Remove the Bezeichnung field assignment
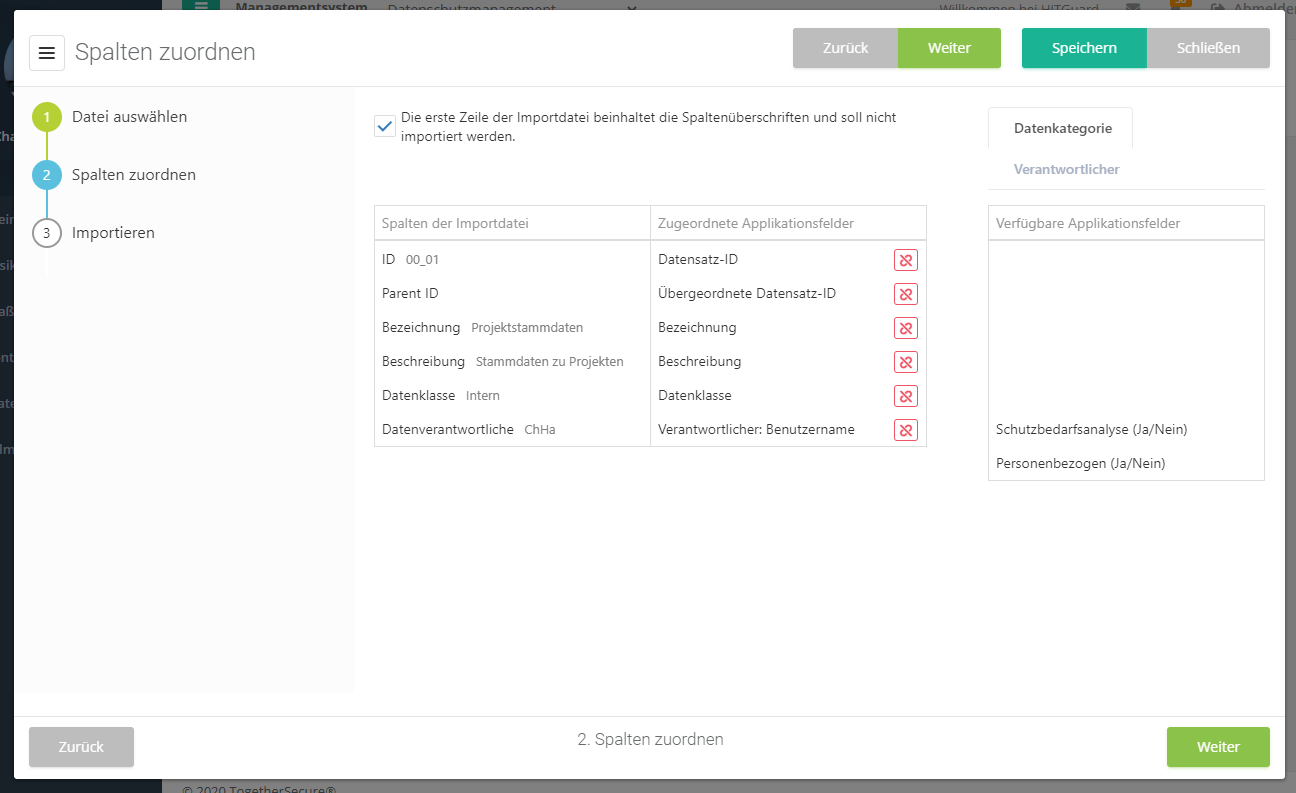This screenshot has width=1296, height=793. click(x=905, y=328)
